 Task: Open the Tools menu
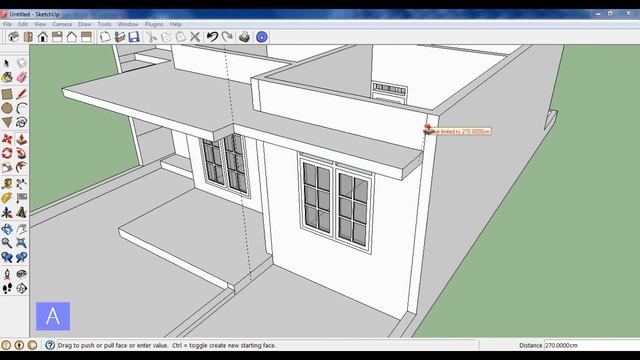point(104,24)
